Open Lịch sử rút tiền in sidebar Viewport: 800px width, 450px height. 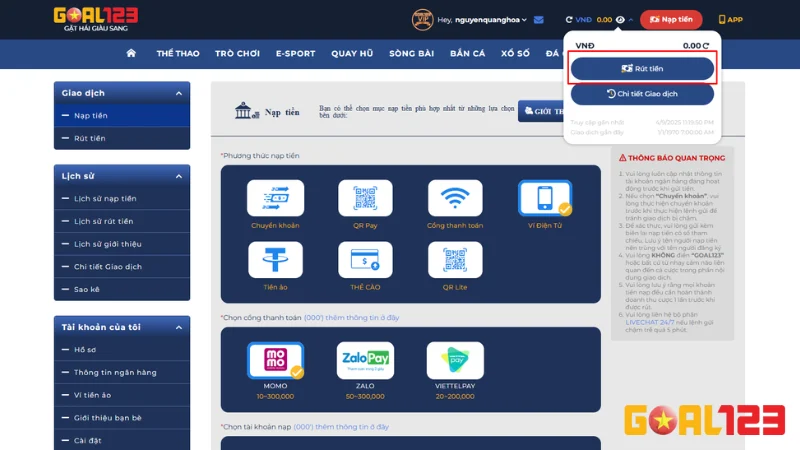click(x=122, y=221)
